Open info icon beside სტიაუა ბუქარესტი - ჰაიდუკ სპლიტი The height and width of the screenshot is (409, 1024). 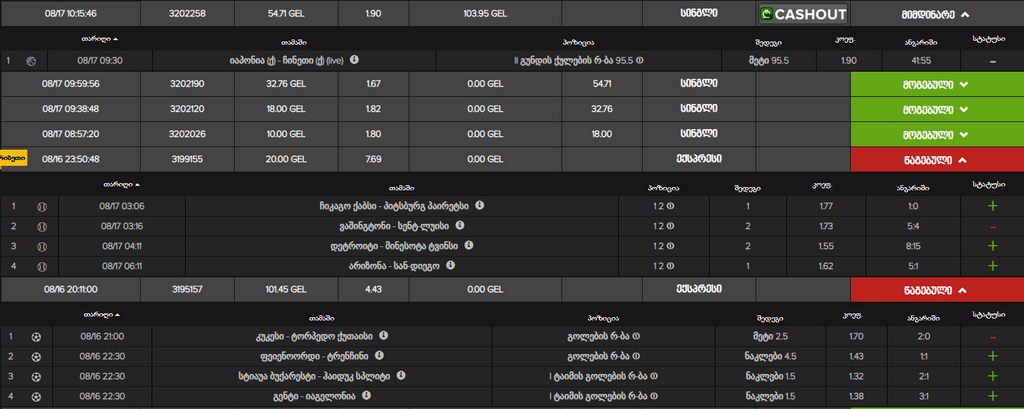pyautogui.click(x=402, y=376)
